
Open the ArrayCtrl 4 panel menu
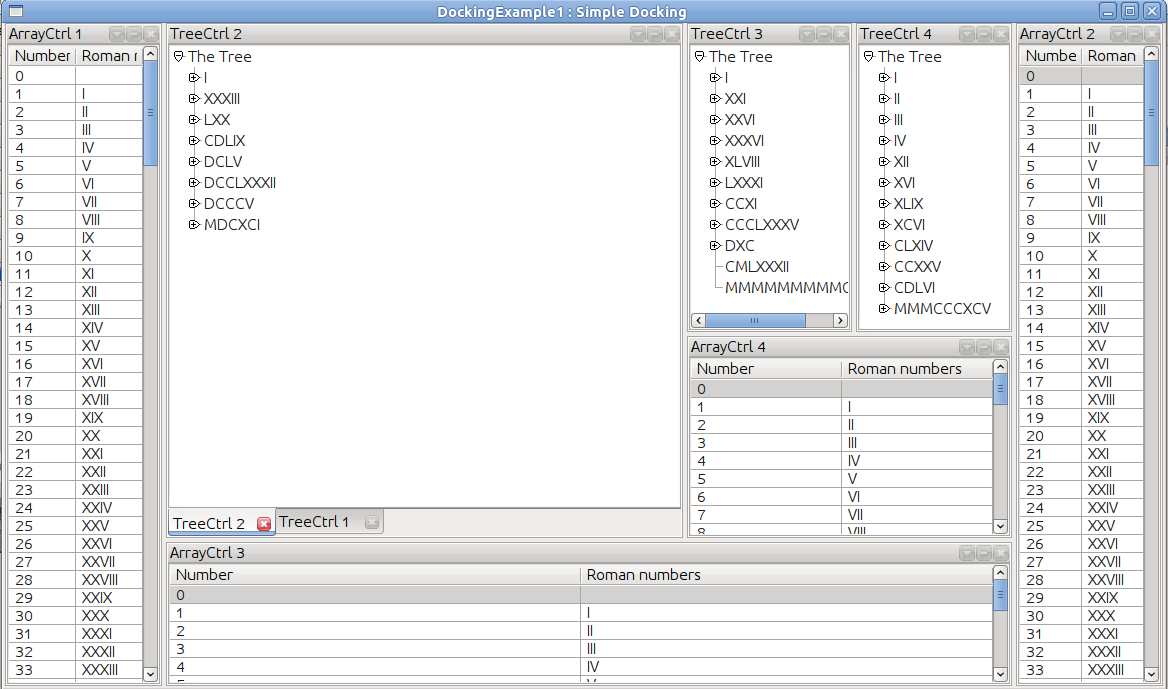click(x=966, y=347)
